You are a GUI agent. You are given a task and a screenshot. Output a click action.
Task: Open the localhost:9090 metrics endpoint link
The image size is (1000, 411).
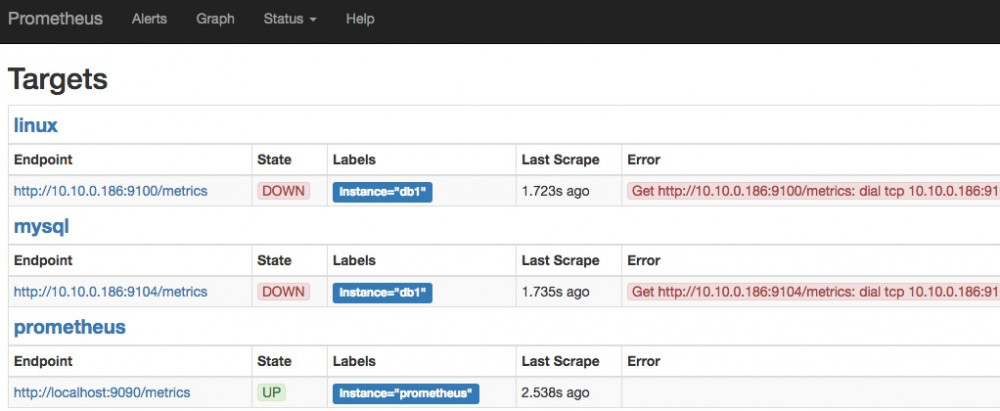101,393
